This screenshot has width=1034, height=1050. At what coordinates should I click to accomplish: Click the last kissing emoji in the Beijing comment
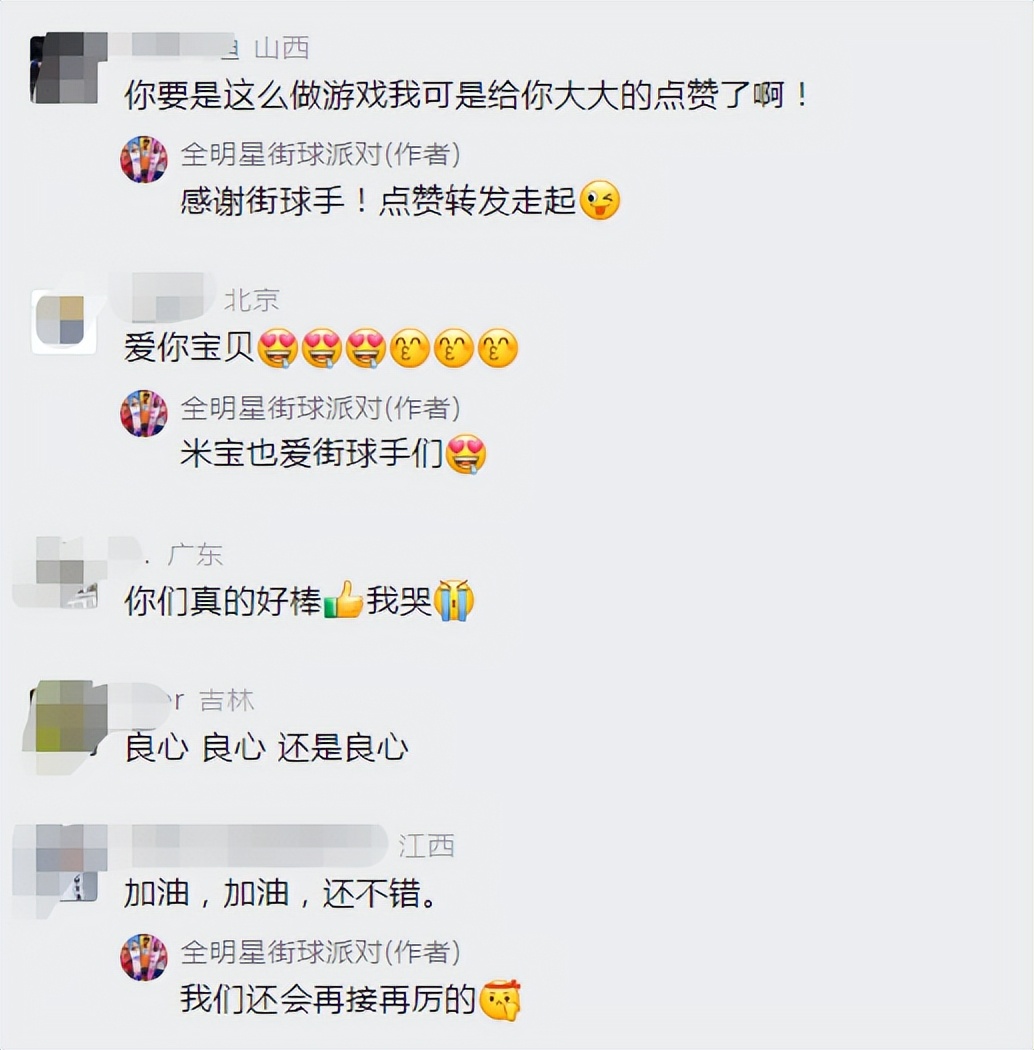(498, 348)
